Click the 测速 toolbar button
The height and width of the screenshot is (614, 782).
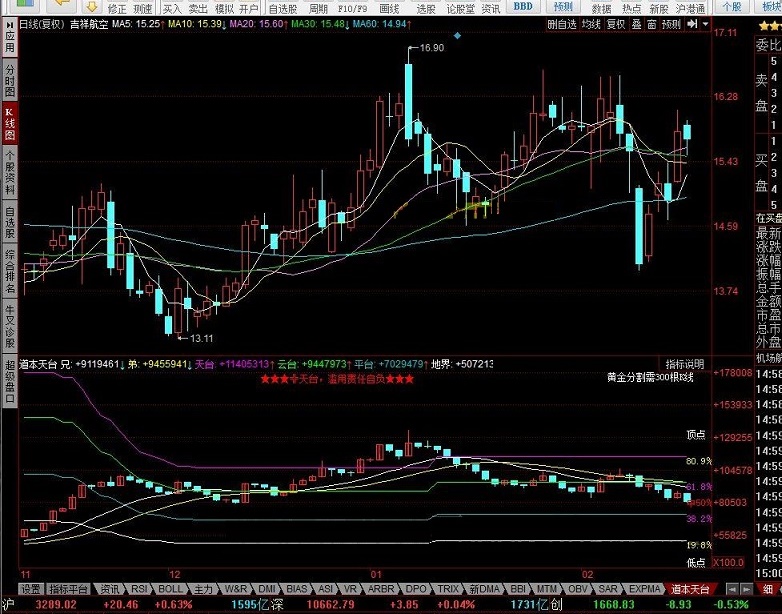point(143,8)
